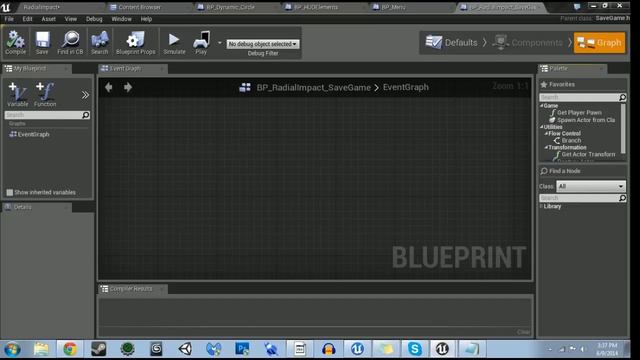Image resolution: width=640 pixels, height=360 pixels.
Task: Add a new Variable
Action: [x=18, y=94]
